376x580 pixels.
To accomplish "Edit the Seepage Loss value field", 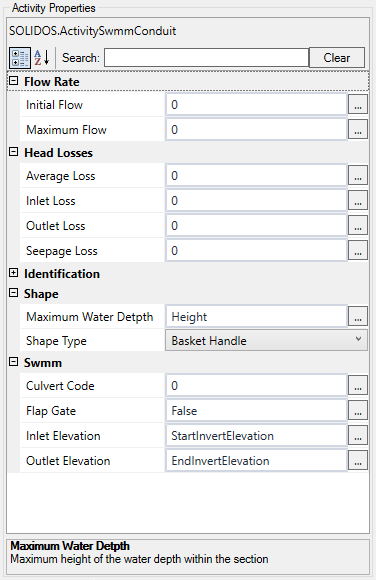I will (x=256, y=251).
